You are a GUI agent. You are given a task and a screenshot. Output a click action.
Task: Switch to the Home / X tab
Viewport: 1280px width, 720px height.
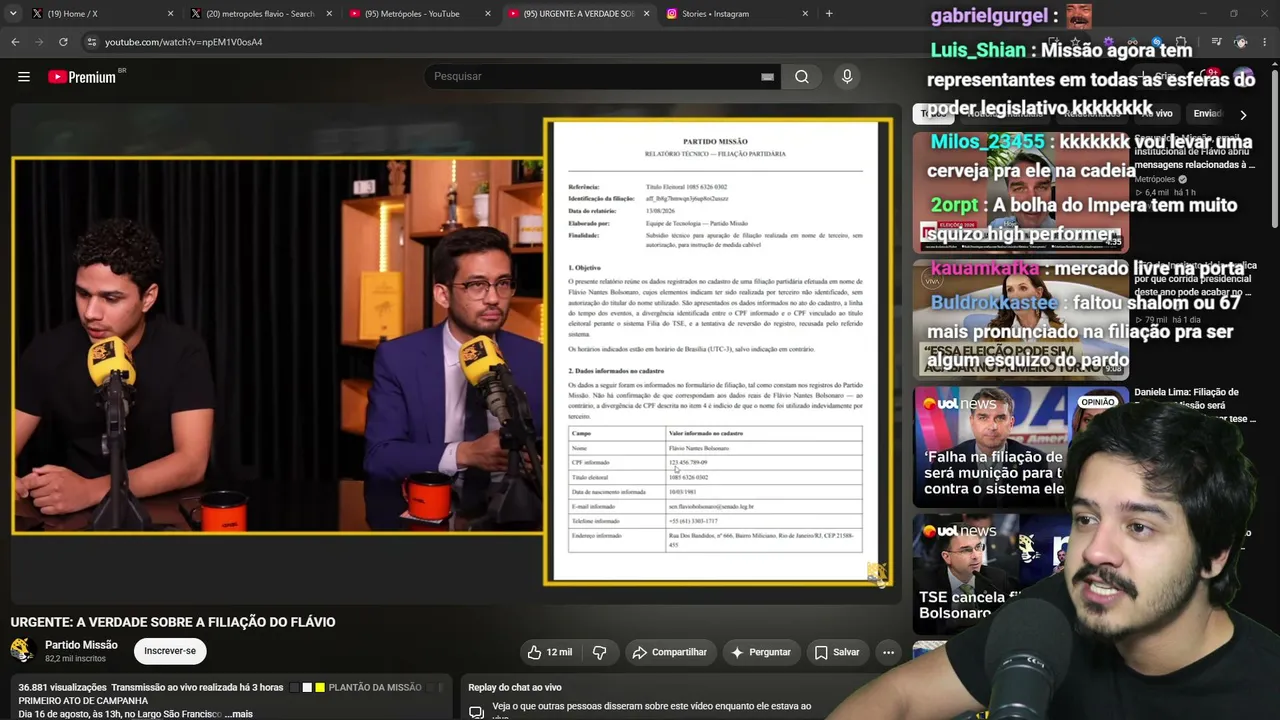(x=102, y=14)
